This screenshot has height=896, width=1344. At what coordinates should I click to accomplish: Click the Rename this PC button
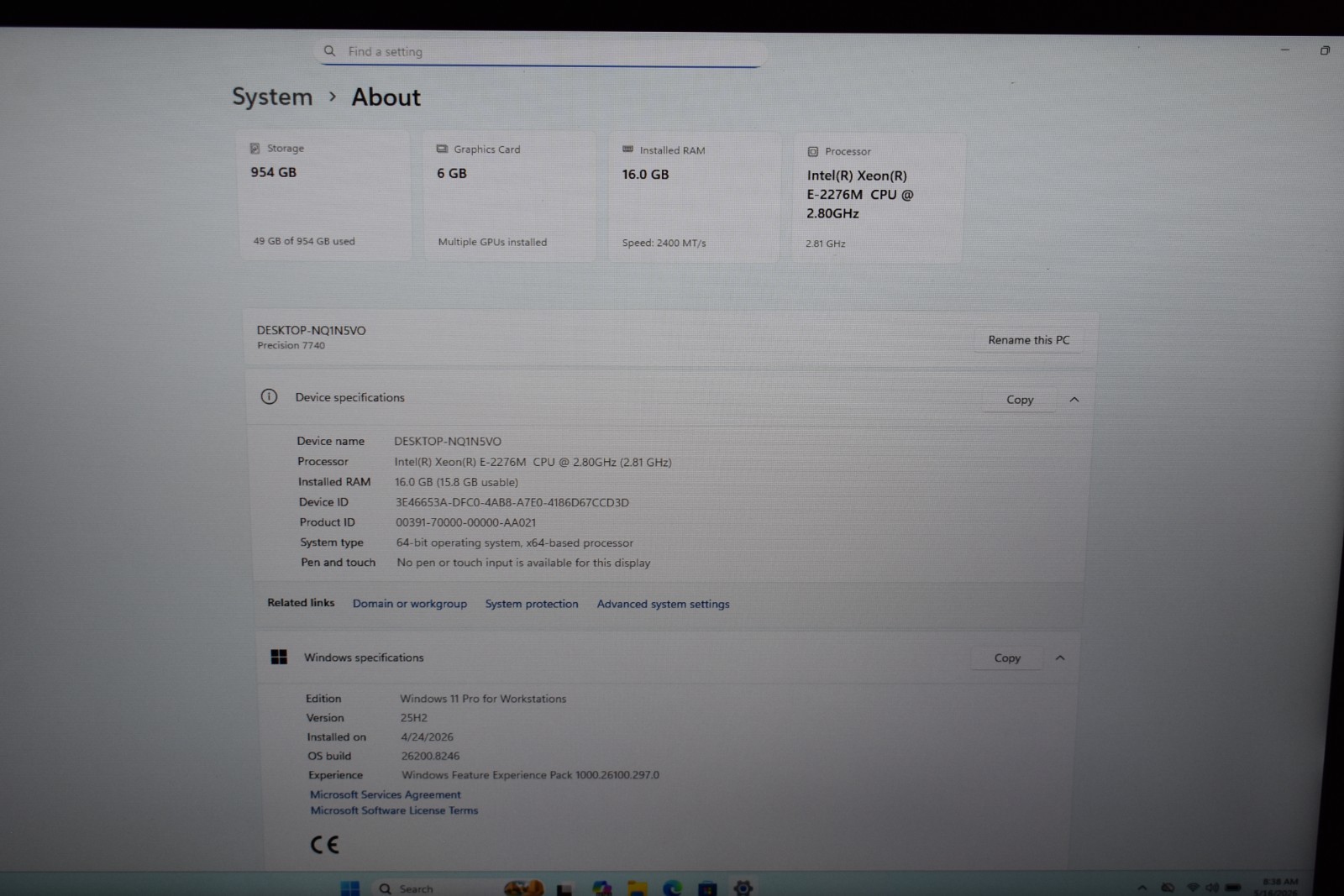[1028, 340]
